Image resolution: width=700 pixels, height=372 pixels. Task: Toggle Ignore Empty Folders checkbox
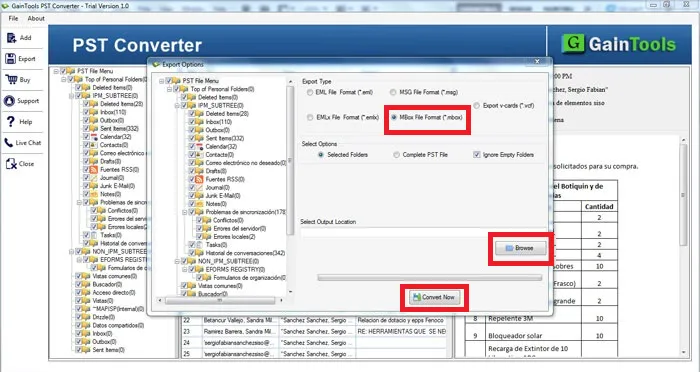476,155
